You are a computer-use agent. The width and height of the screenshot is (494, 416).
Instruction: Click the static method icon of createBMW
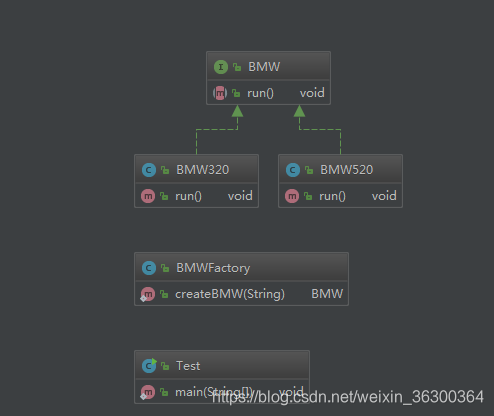click(x=148, y=294)
